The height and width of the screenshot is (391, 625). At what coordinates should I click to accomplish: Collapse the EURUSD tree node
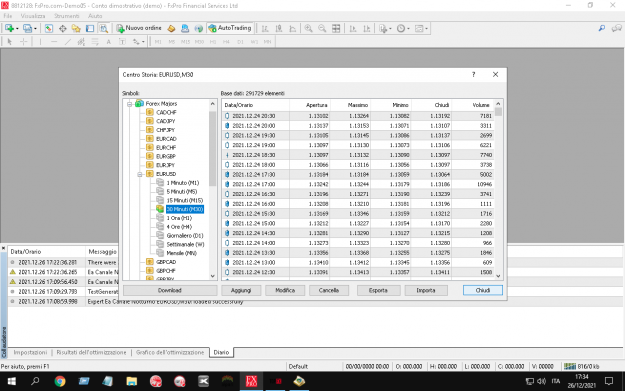coord(140,174)
